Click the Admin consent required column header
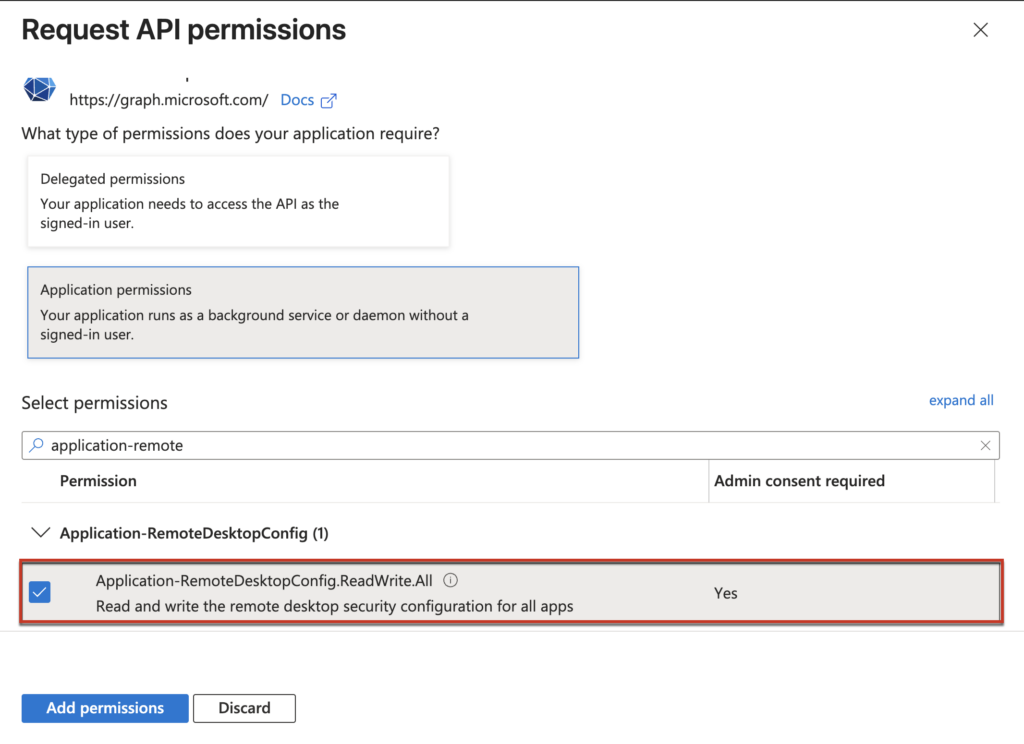 tap(799, 481)
